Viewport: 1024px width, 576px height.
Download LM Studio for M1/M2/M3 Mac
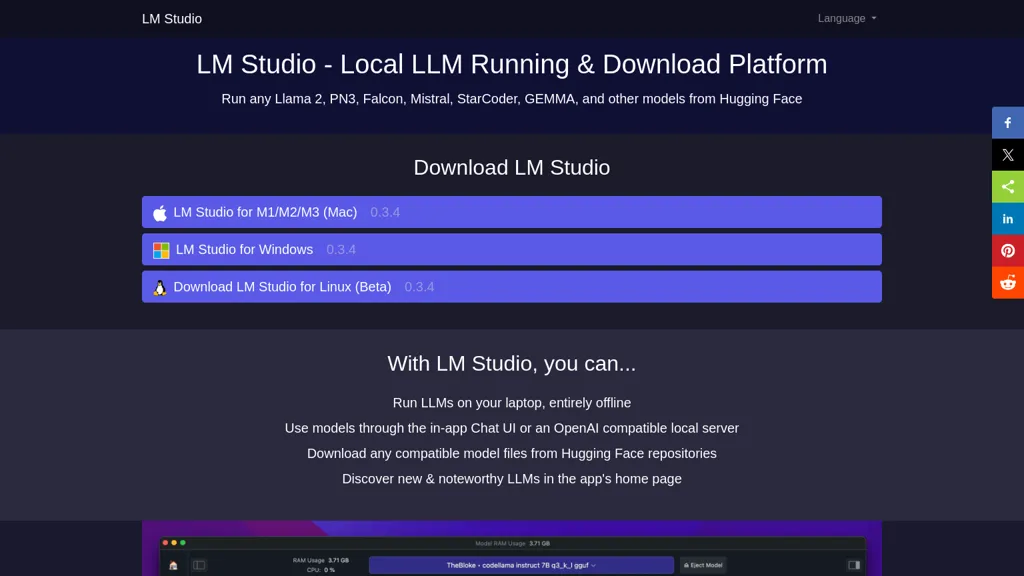tap(512, 212)
